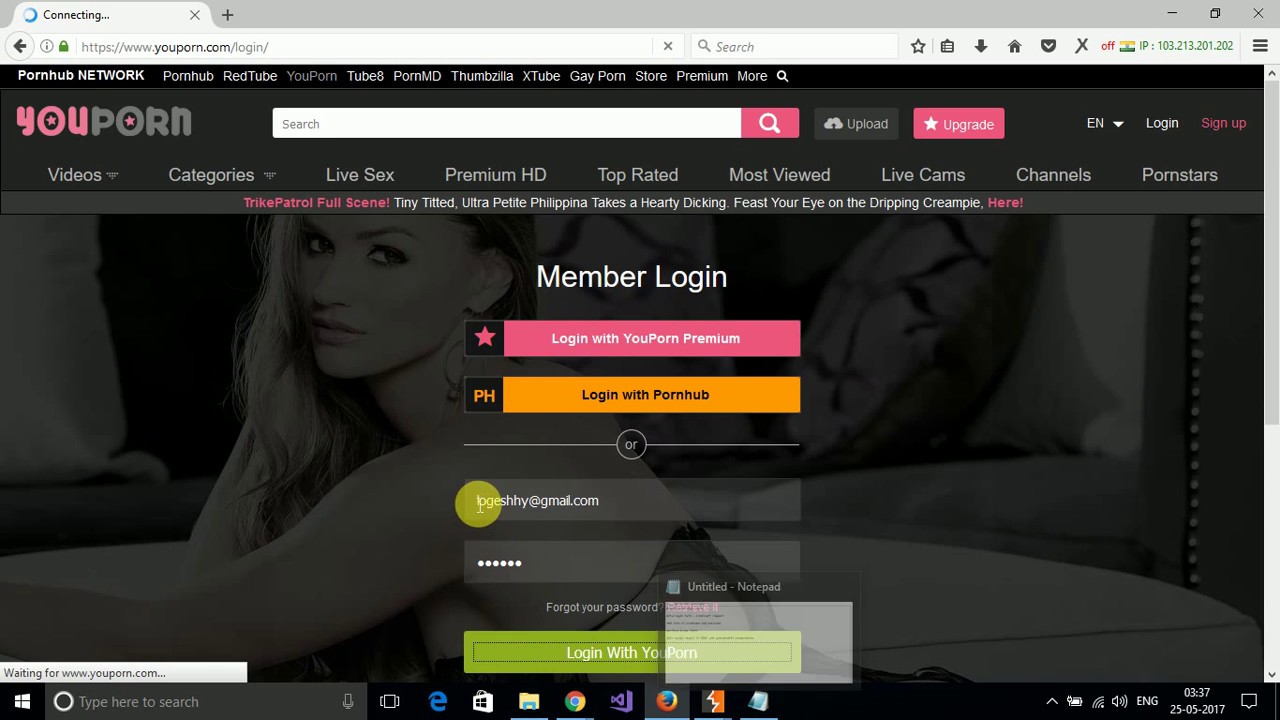This screenshot has height=720, width=1280.
Task: Click the ENG input language indicator
Action: (1147, 701)
